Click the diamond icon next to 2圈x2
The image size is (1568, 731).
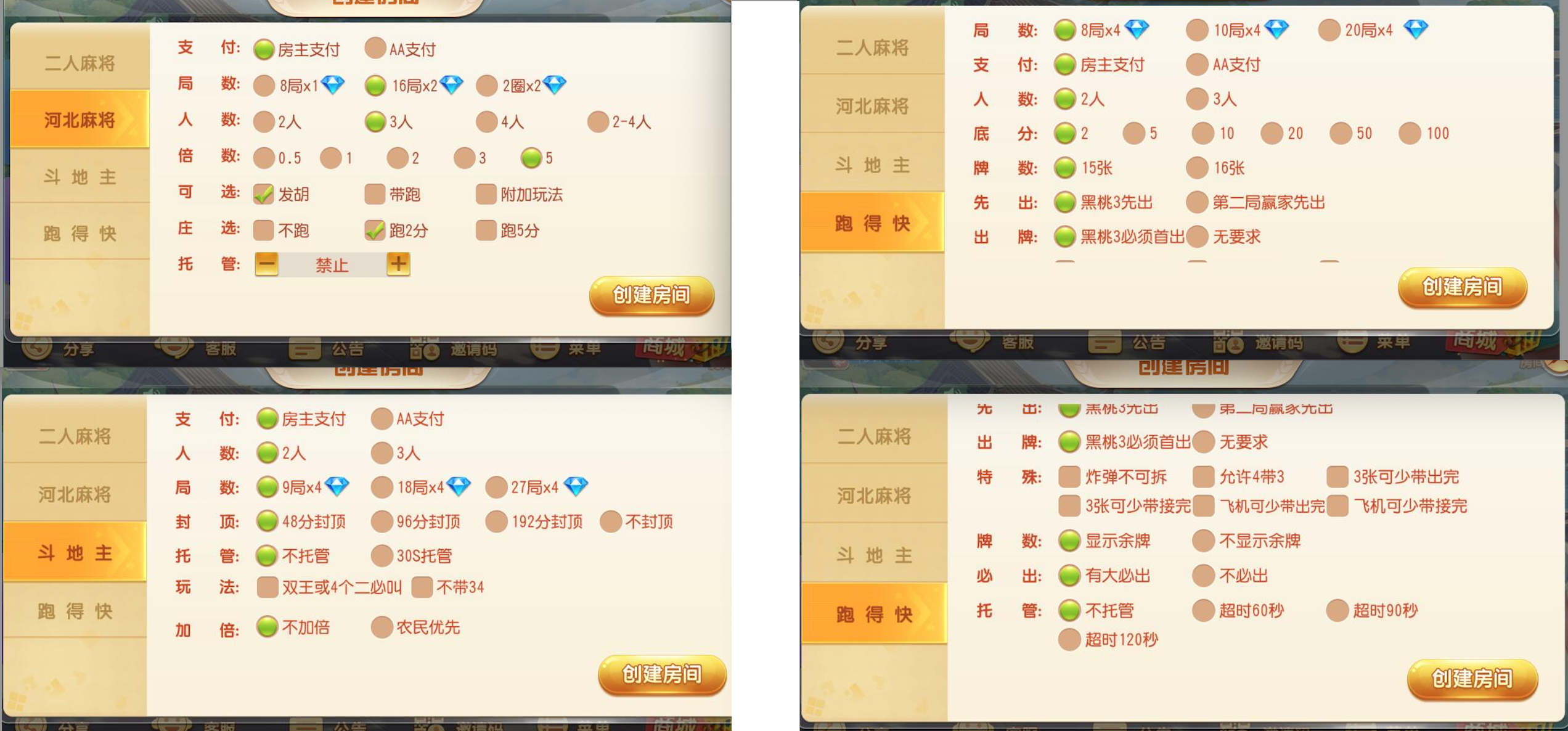coord(555,85)
